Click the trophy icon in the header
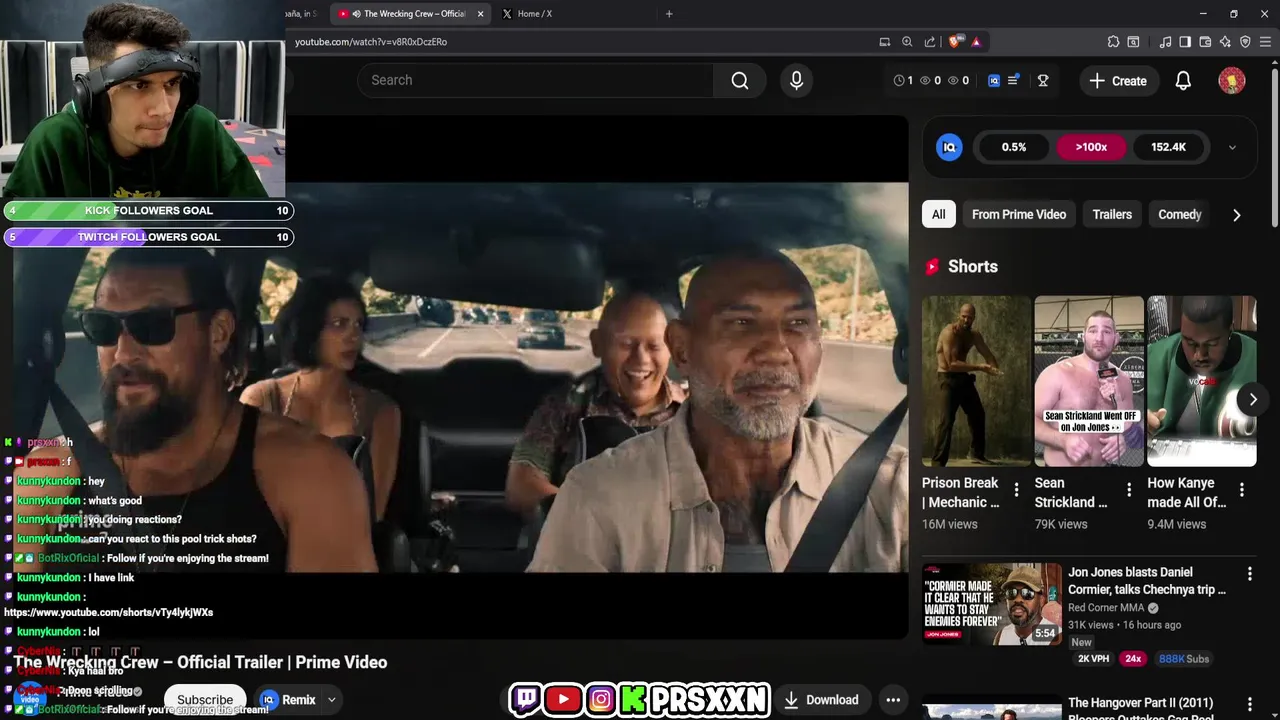The width and height of the screenshot is (1280, 720). [1043, 81]
